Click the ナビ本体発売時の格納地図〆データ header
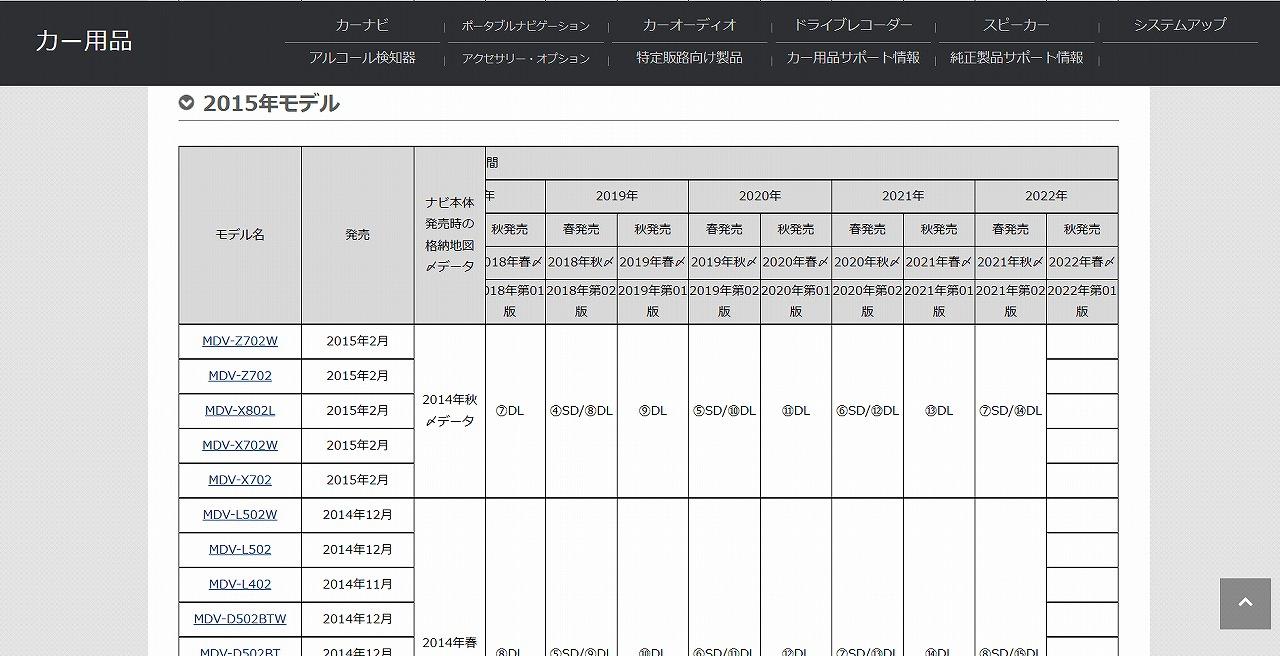Screen dimensions: 1280x656 tap(450, 235)
